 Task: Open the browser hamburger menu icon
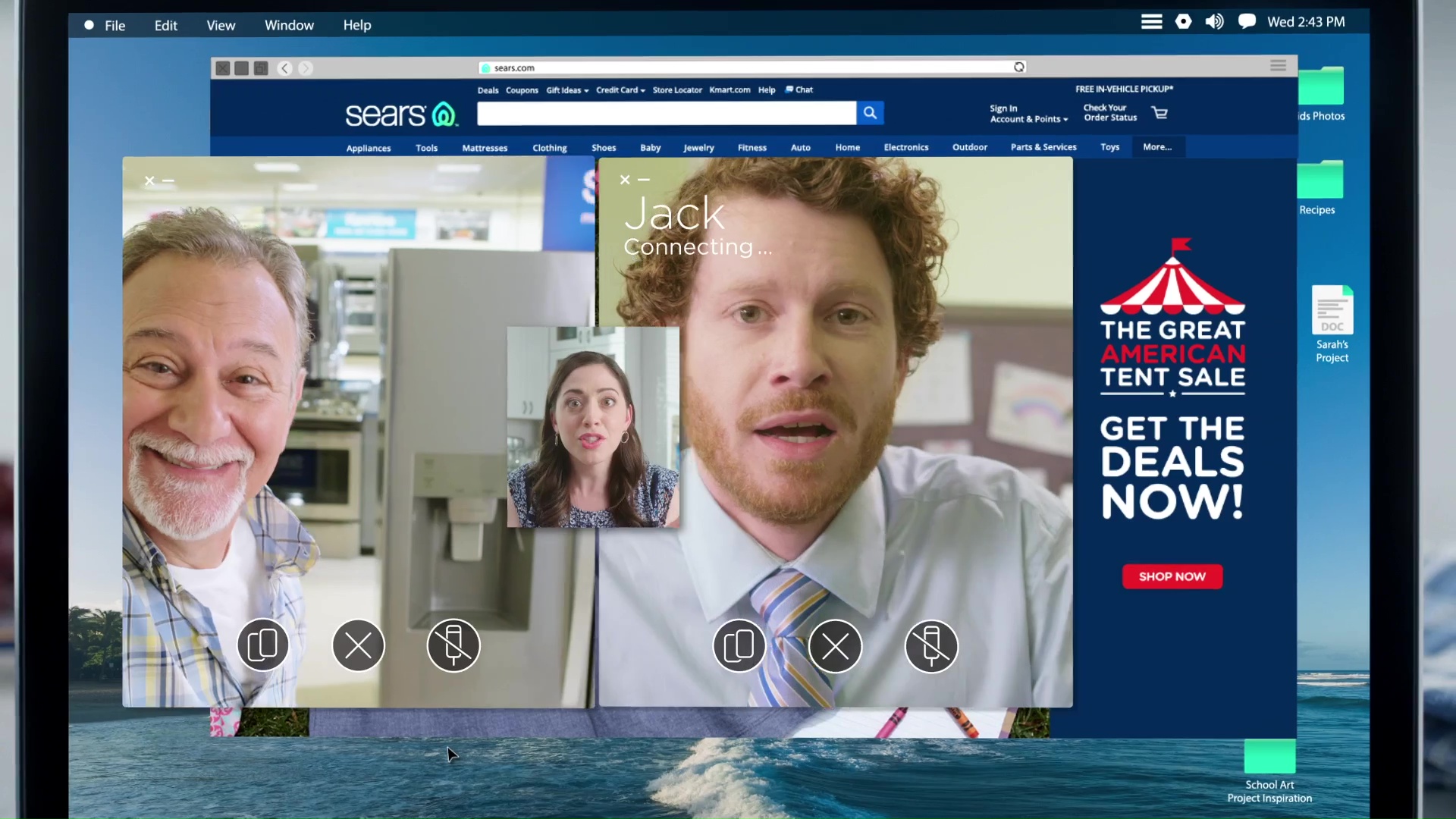click(x=1278, y=66)
